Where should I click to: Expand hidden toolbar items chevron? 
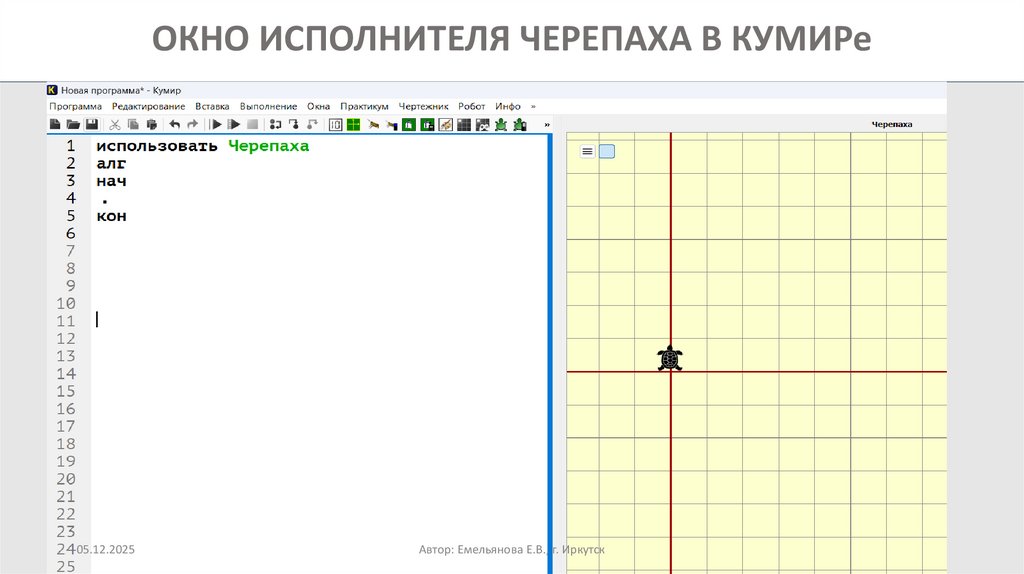[547, 125]
